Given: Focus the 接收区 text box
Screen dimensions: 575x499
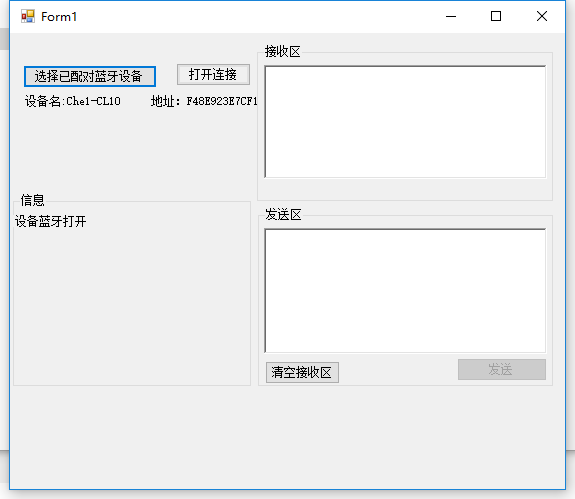Looking at the screenshot, I should 405,122.
